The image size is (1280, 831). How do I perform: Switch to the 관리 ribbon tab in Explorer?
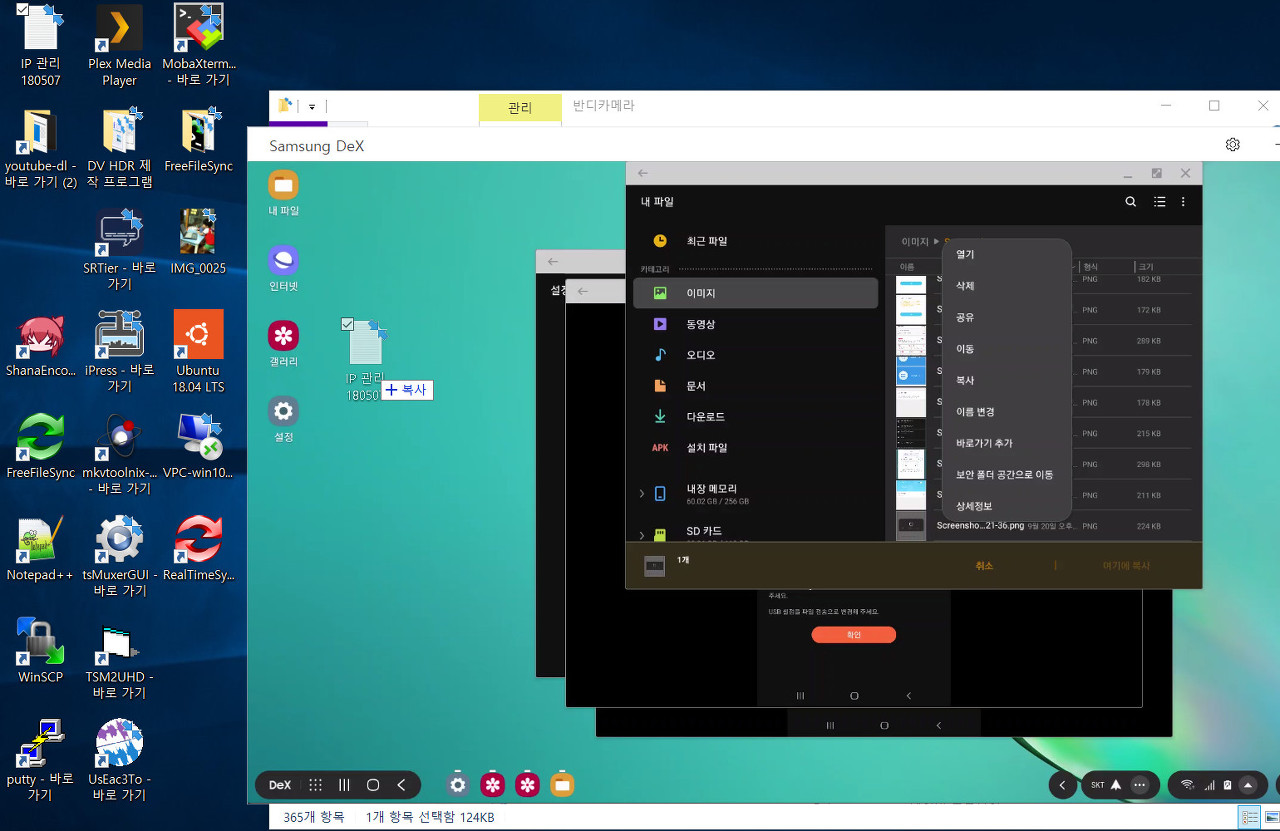[x=520, y=108]
